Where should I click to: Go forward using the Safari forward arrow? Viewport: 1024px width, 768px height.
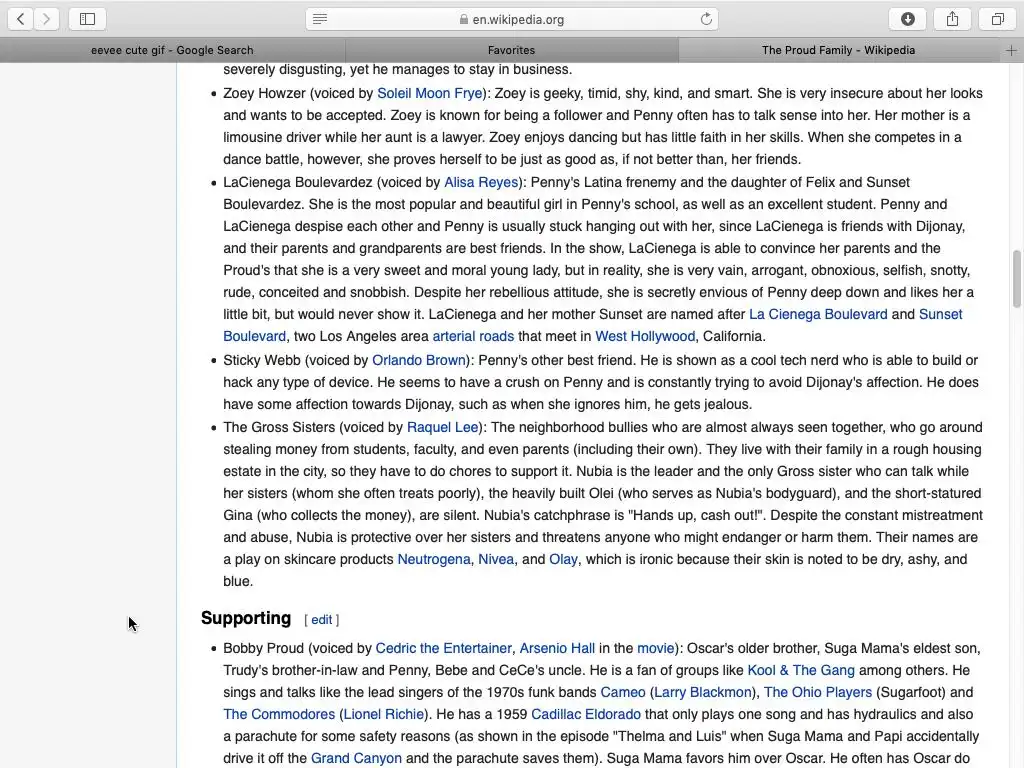click(46, 19)
